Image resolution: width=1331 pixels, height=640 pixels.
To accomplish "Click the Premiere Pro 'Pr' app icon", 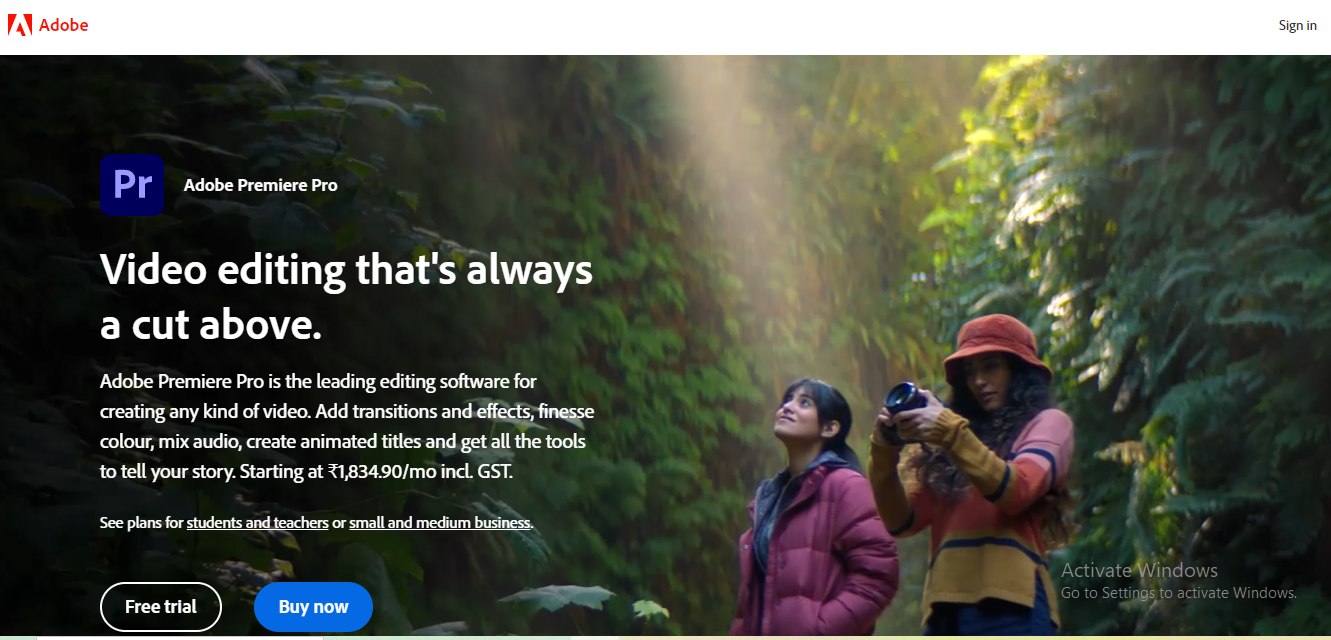I will [132, 185].
